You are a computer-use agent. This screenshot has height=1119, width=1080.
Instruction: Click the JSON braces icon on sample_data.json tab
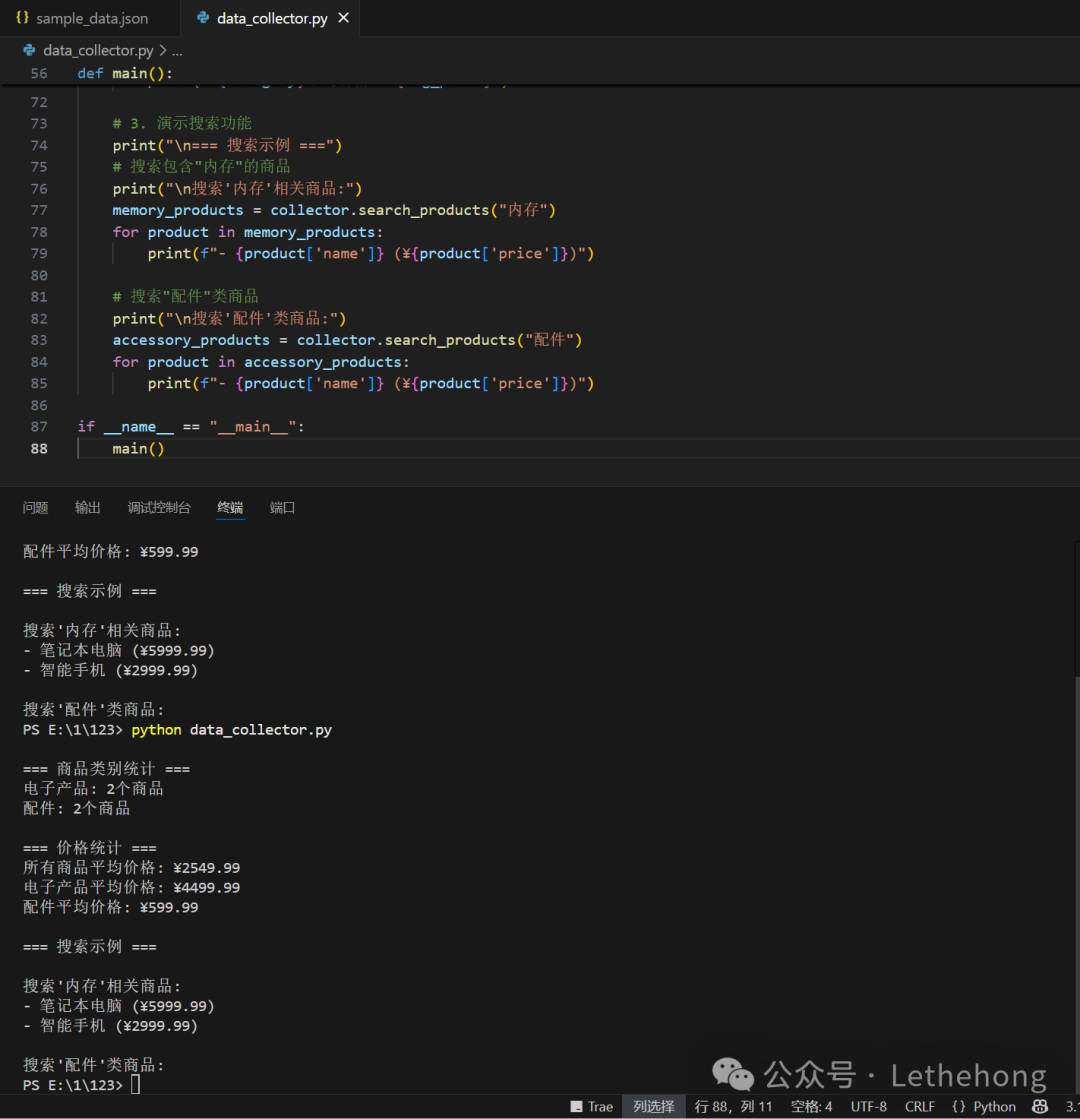[22, 18]
